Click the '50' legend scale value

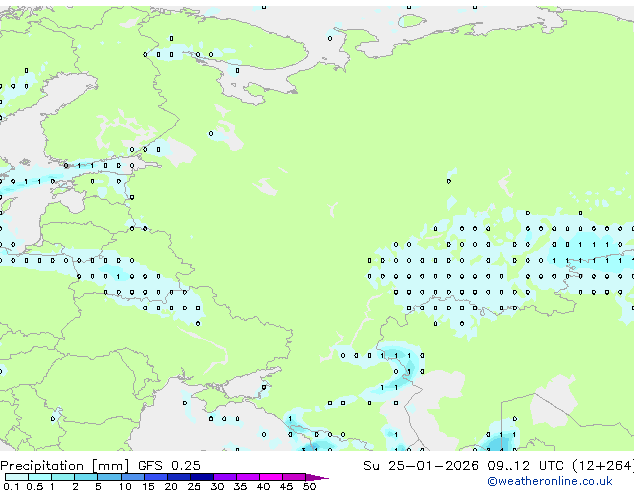(309, 486)
